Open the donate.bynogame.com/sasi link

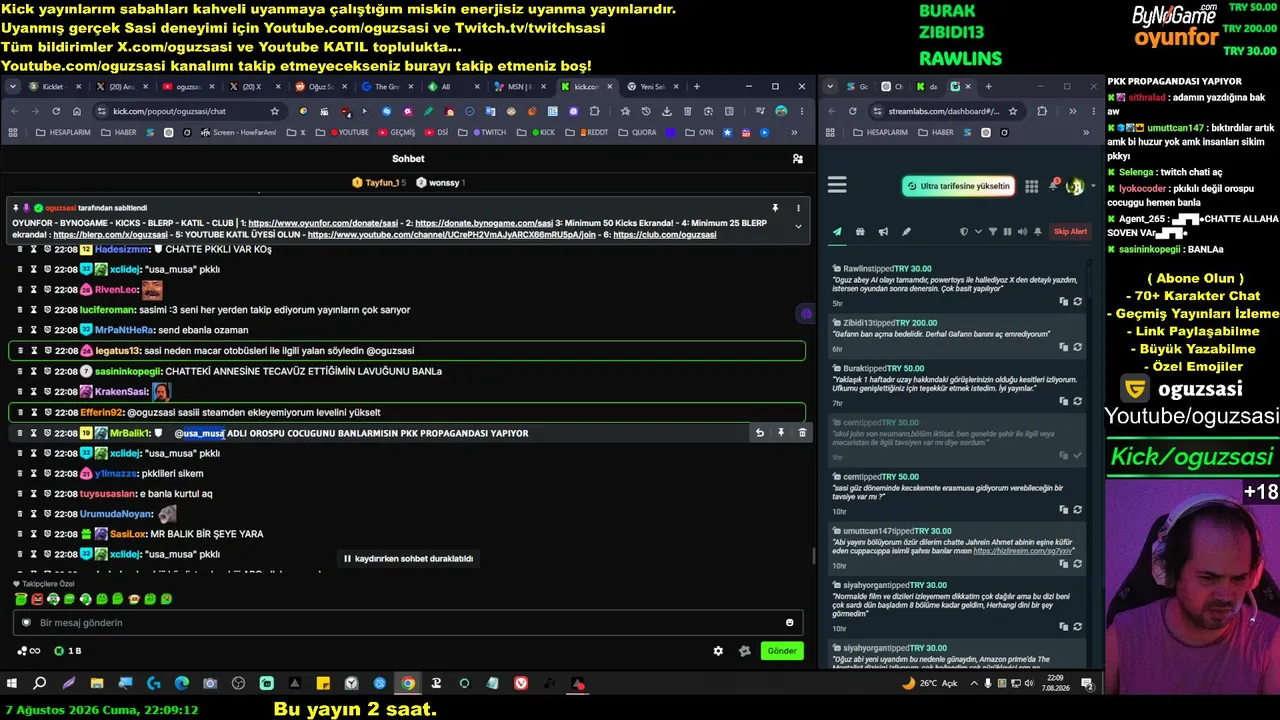(x=484, y=223)
